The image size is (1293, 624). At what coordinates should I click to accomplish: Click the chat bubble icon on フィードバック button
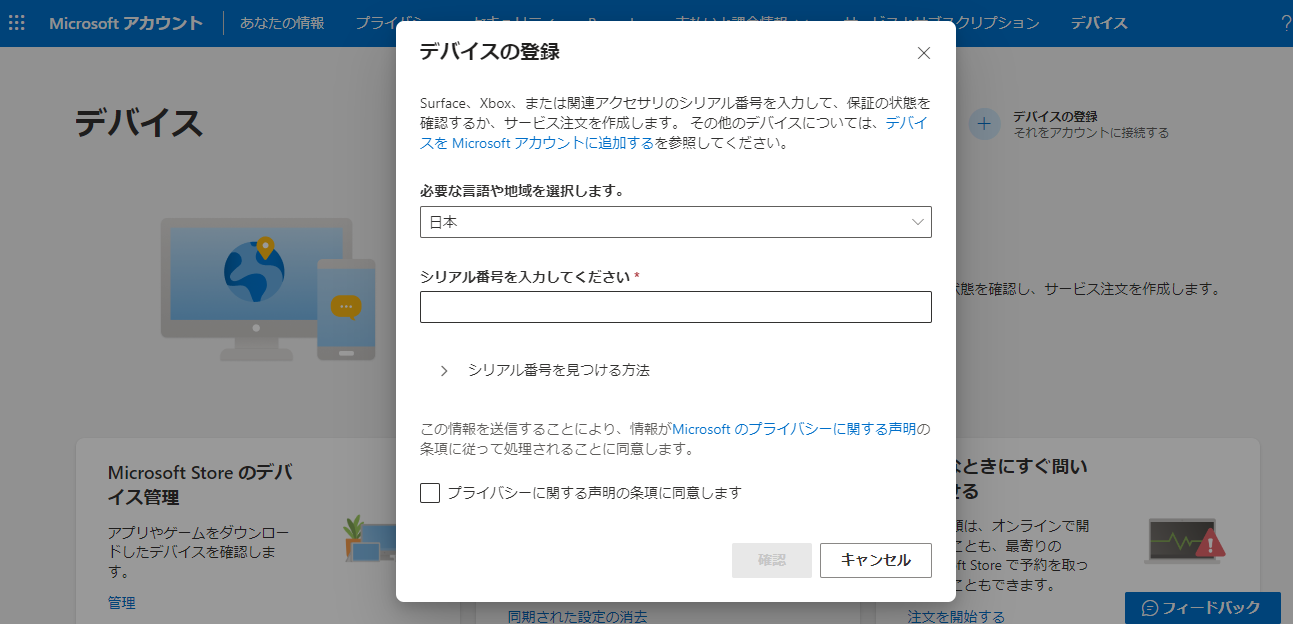[x=1150, y=608]
